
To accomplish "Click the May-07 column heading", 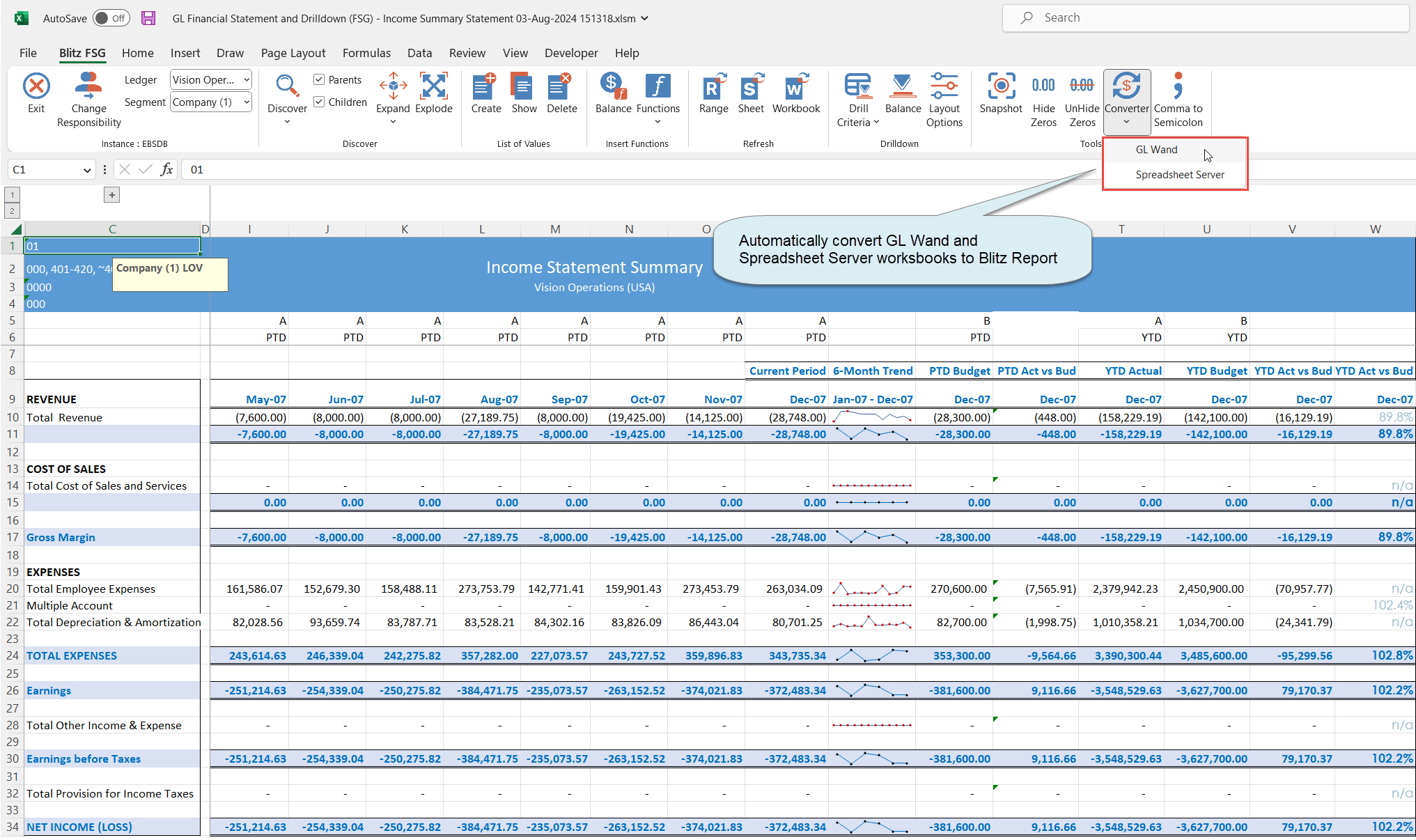I will tap(265, 400).
